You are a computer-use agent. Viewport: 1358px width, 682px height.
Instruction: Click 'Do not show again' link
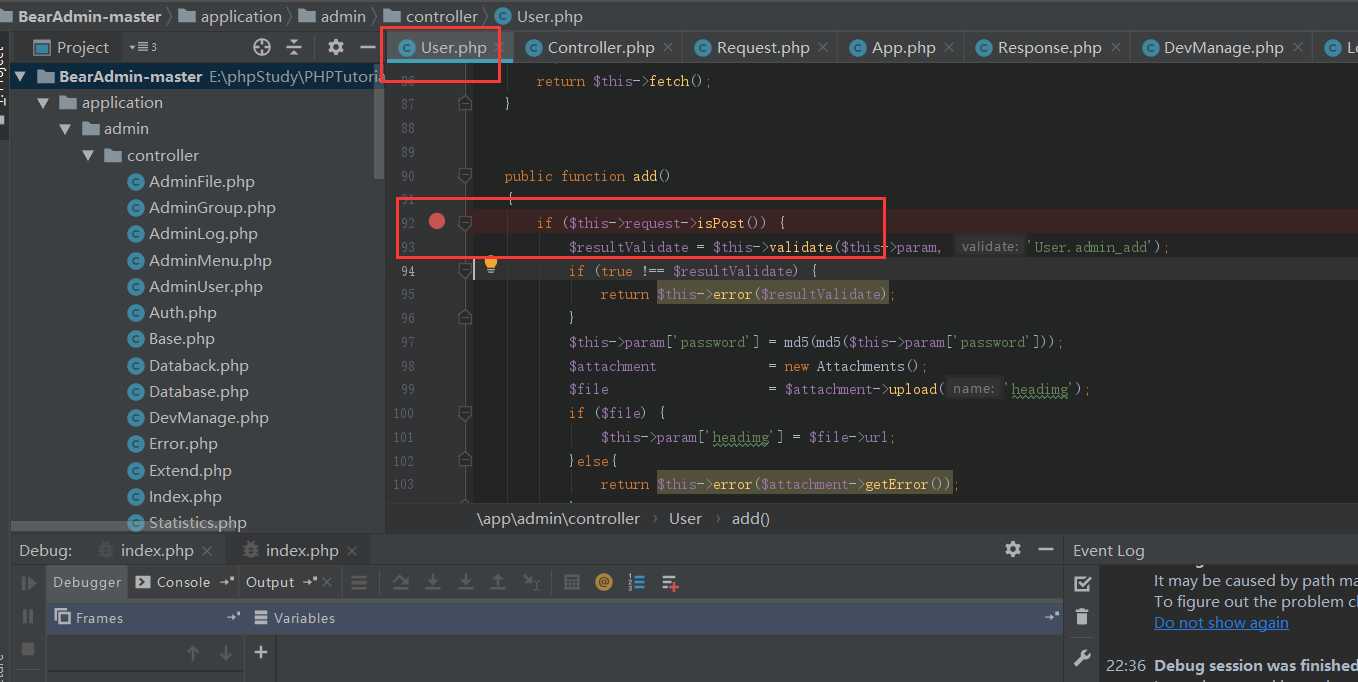1221,622
